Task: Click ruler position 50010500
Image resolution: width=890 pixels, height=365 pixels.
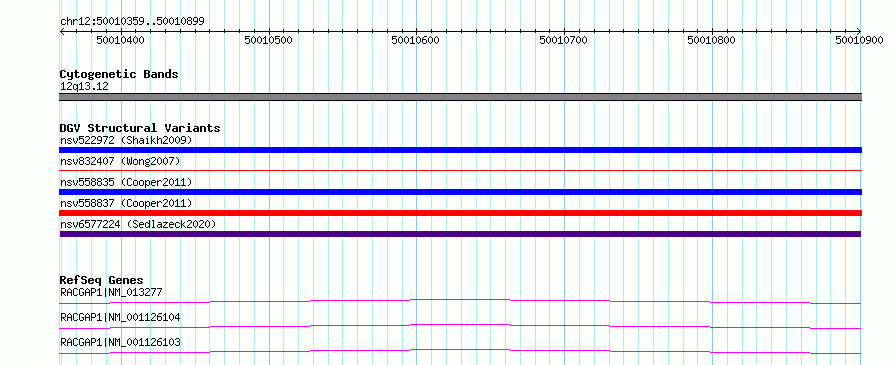Action: (268, 40)
